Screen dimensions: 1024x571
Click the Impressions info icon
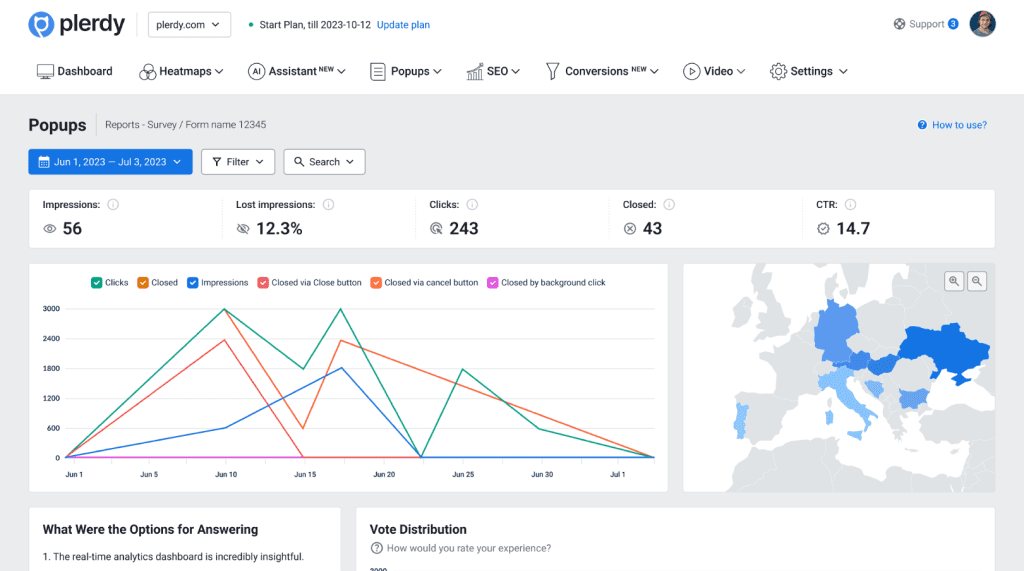(x=113, y=204)
